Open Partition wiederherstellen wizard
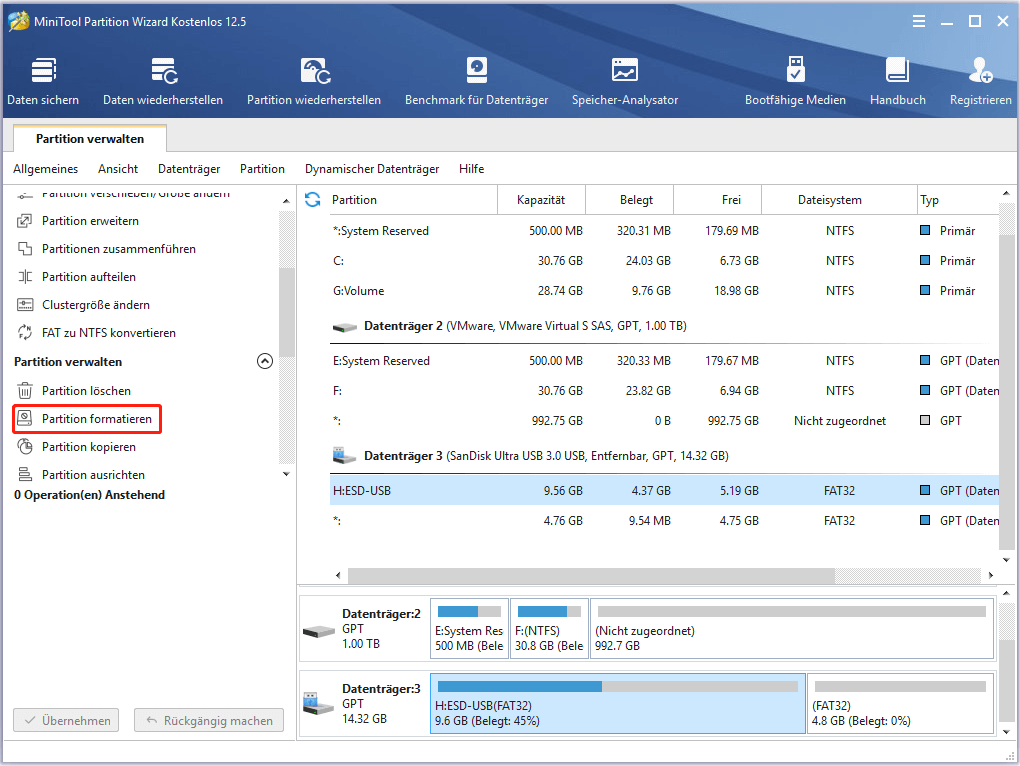1020x766 pixels. pos(314,81)
